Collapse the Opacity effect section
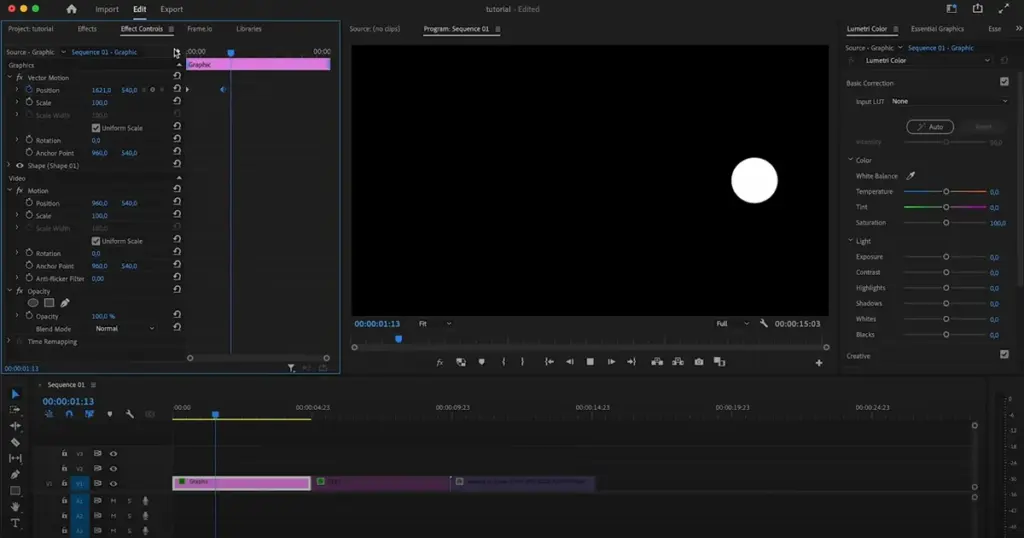1024x538 pixels. click(10, 291)
